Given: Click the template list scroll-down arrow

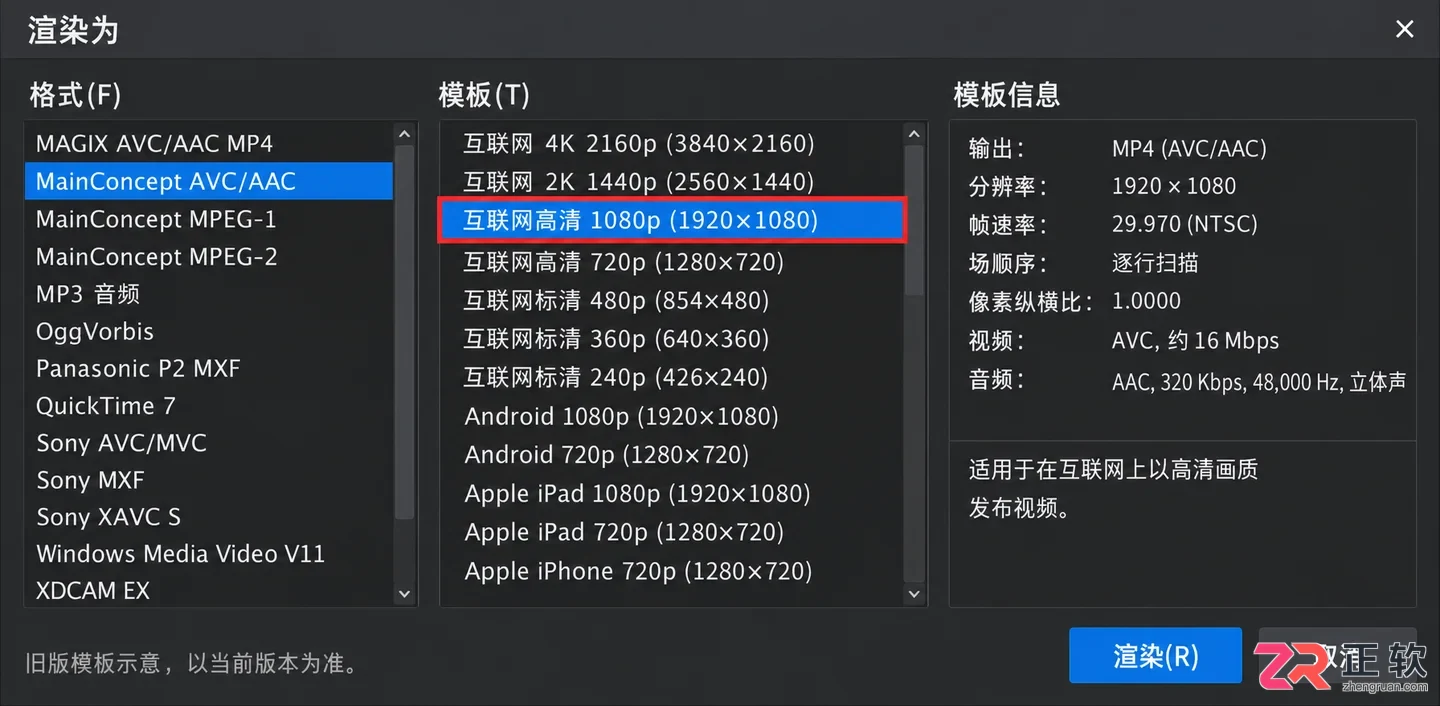Looking at the screenshot, I should pos(914,593).
